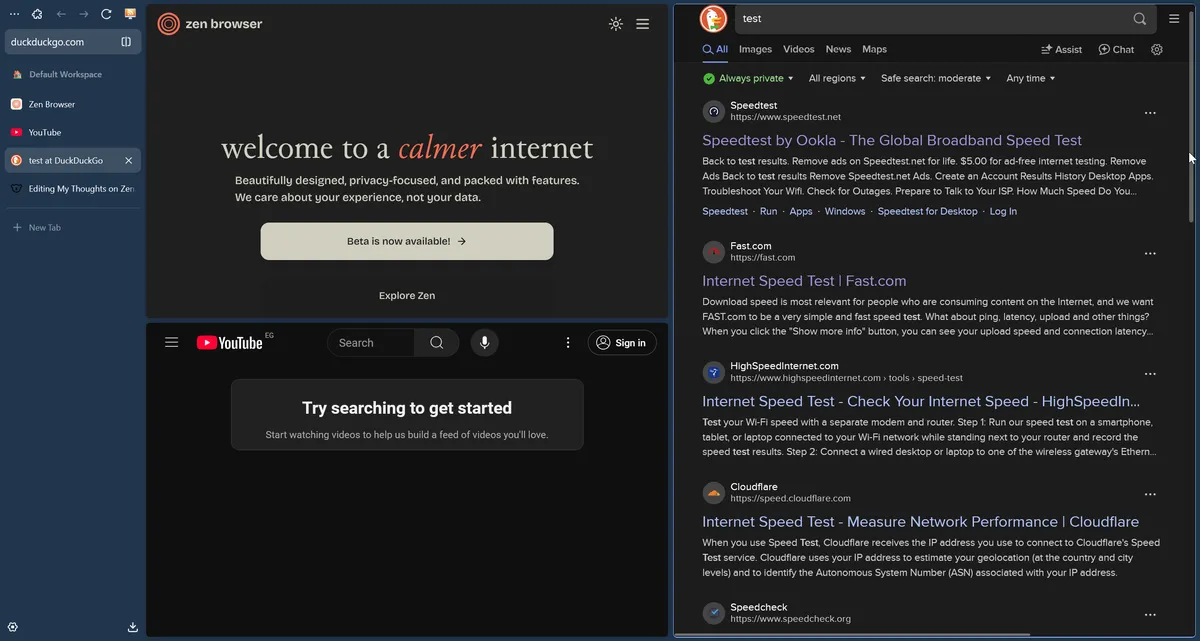Go back with the left arrow button
Image resolution: width=1200 pixels, height=641 pixels.
coord(61,14)
